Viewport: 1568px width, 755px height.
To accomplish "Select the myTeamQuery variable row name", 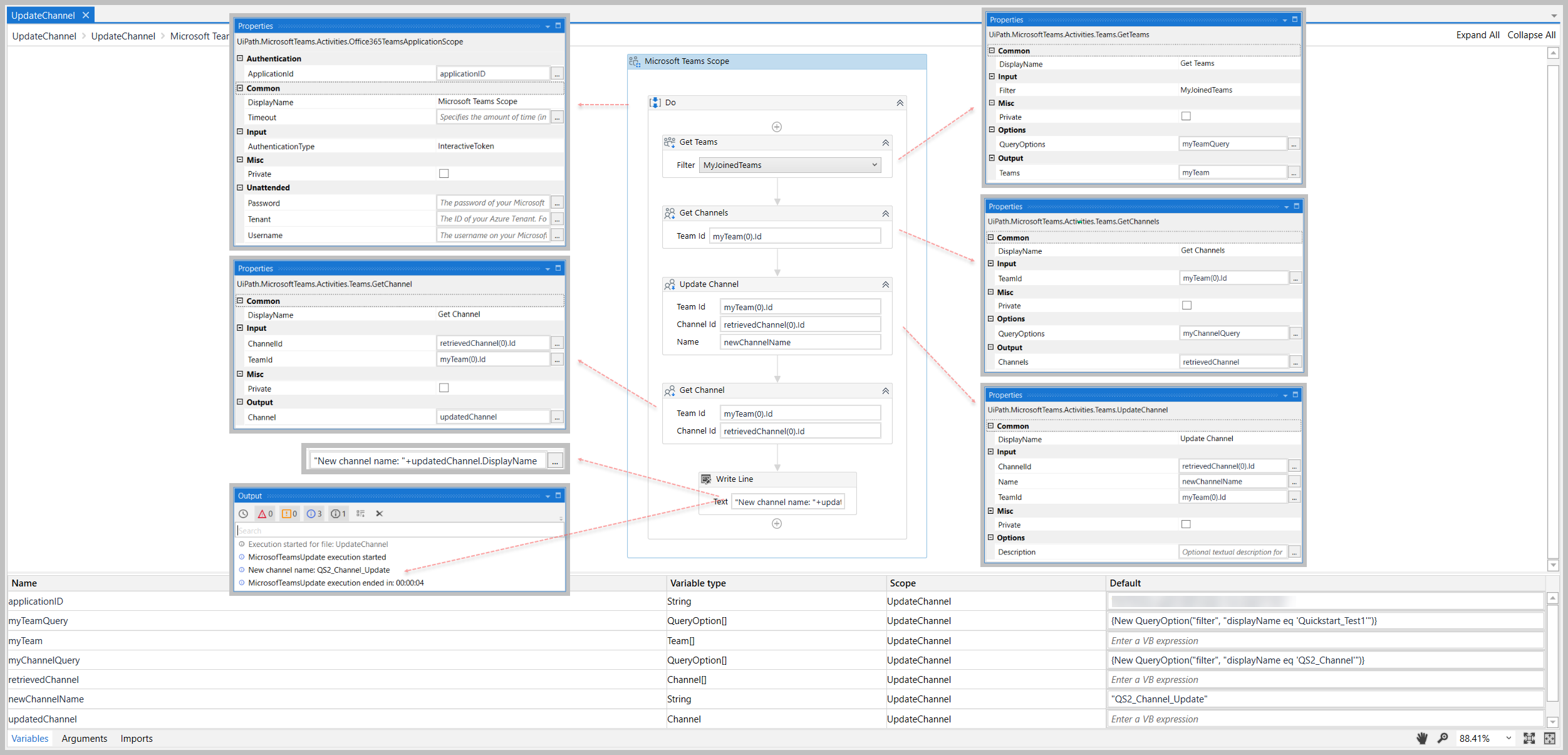I will [38, 621].
